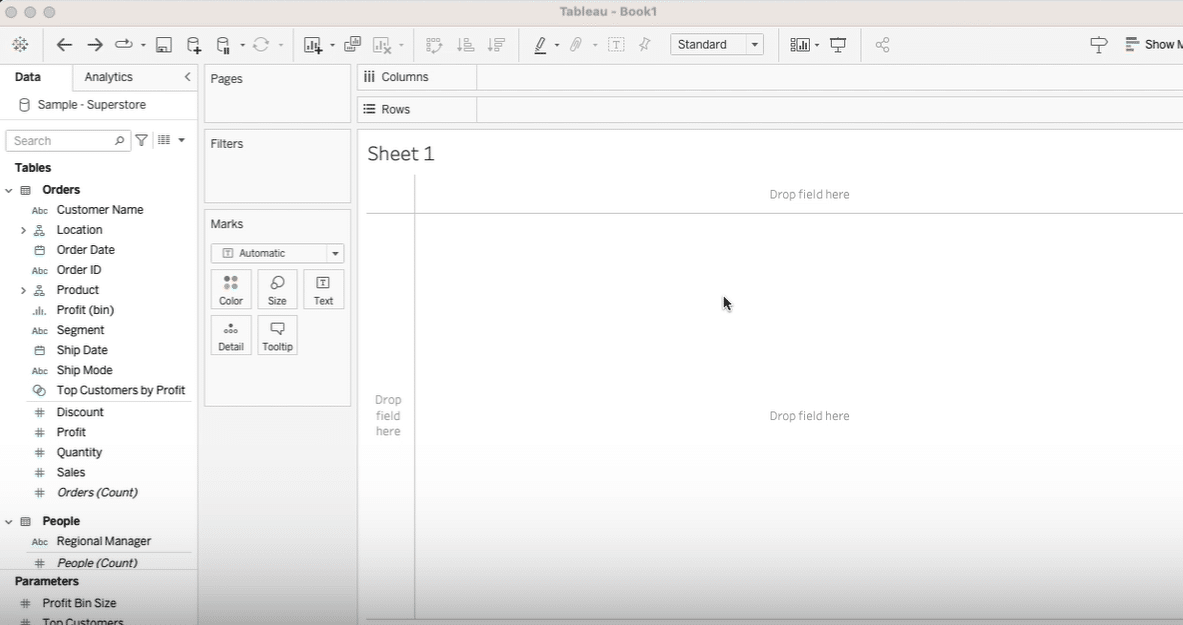Open the Highlight dropdown arrow

click(557, 45)
